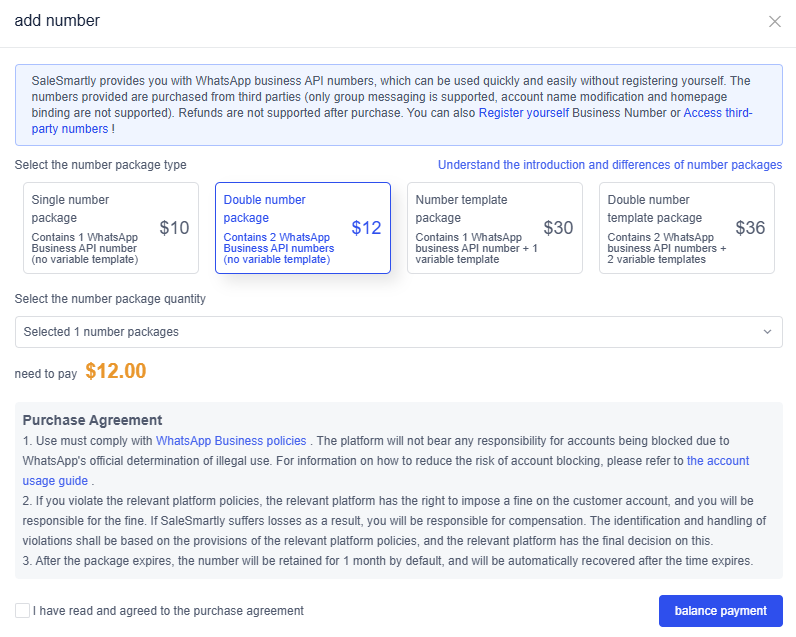Click the 'Select the number package quantity' label
796x637 pixels.
coord(110,299)
